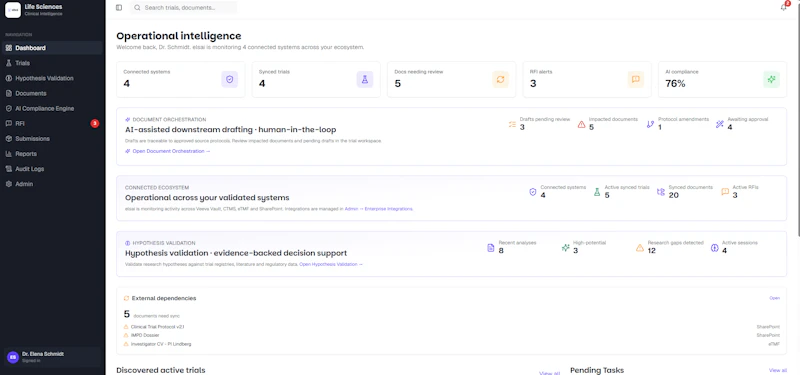Screen dimensions: 800x375
Task: Click the Docs needing review sync icon
Action: 501,79
